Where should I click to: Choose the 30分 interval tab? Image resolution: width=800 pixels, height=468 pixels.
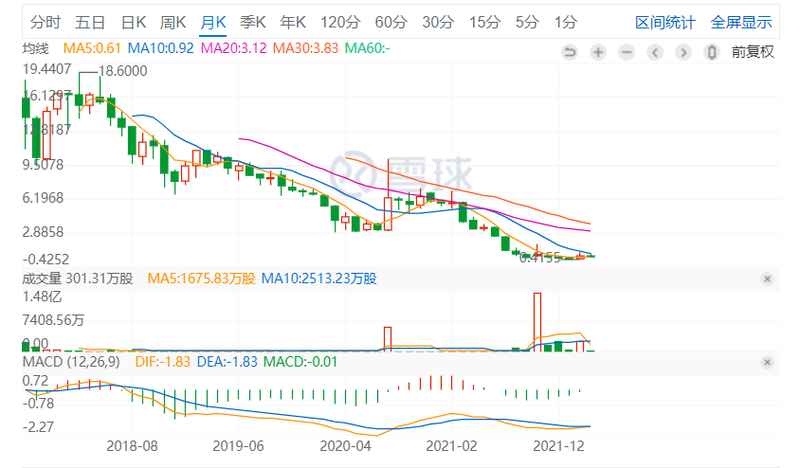point(438,22)
